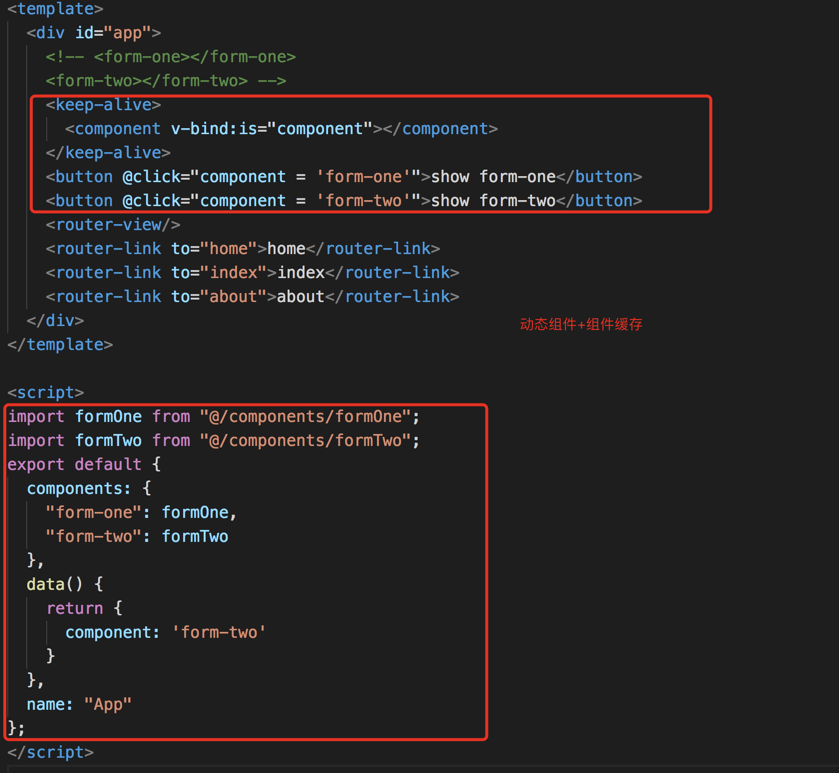The width and height of the screenshot is (839, 773).
Task: Click the 'return {' line
Action: 84,608
